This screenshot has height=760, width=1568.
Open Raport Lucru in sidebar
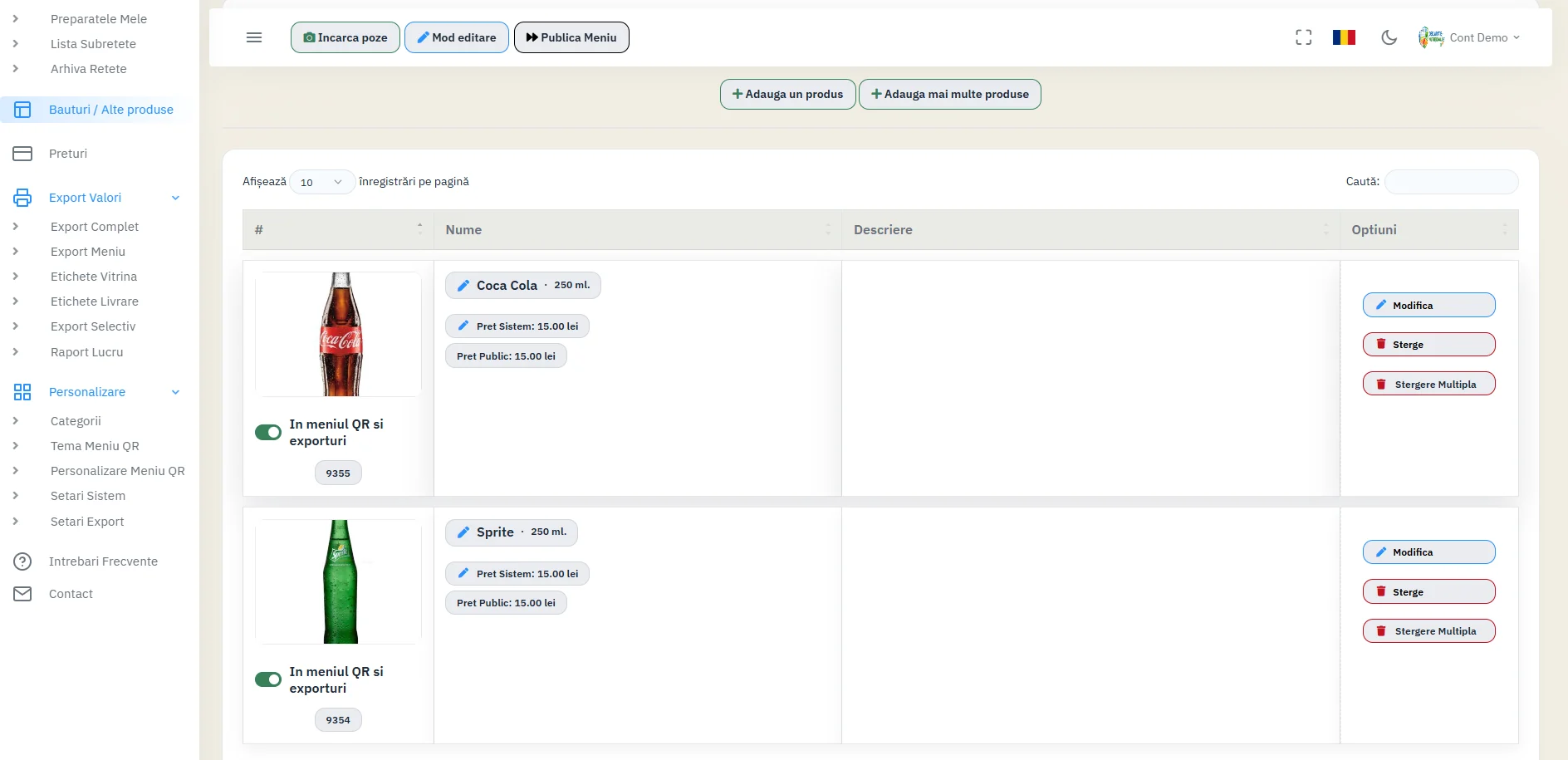(87, 352)
